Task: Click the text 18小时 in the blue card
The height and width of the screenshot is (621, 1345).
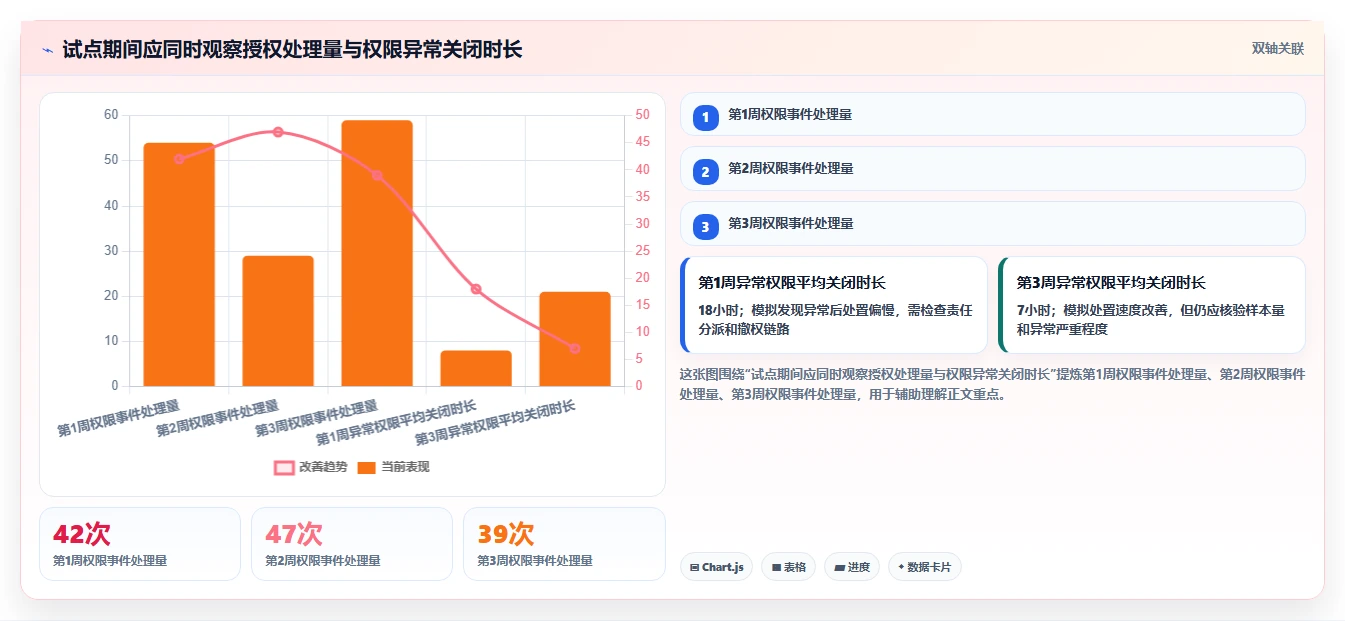Action: (720, 310)
